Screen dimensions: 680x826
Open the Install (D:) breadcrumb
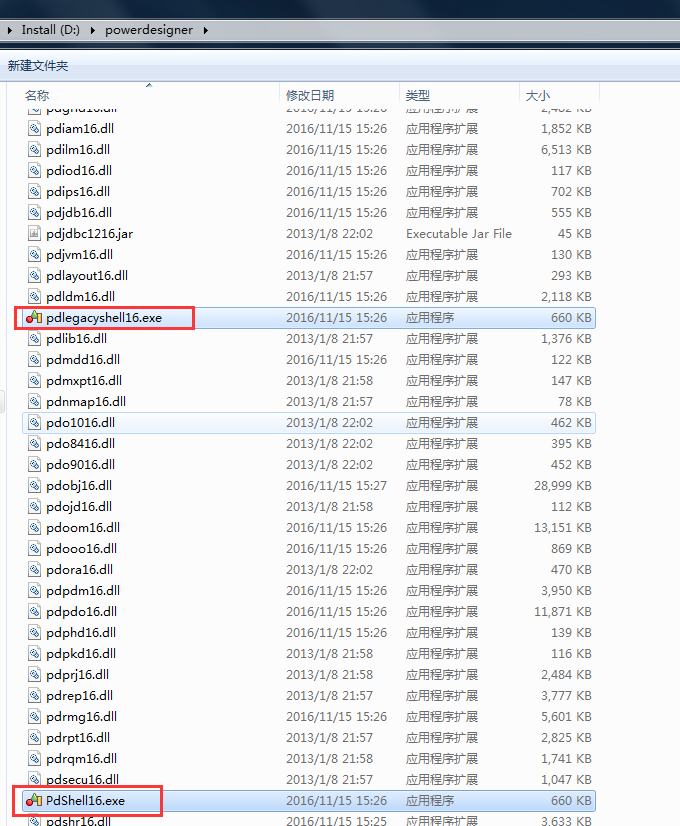click(51, 30)
